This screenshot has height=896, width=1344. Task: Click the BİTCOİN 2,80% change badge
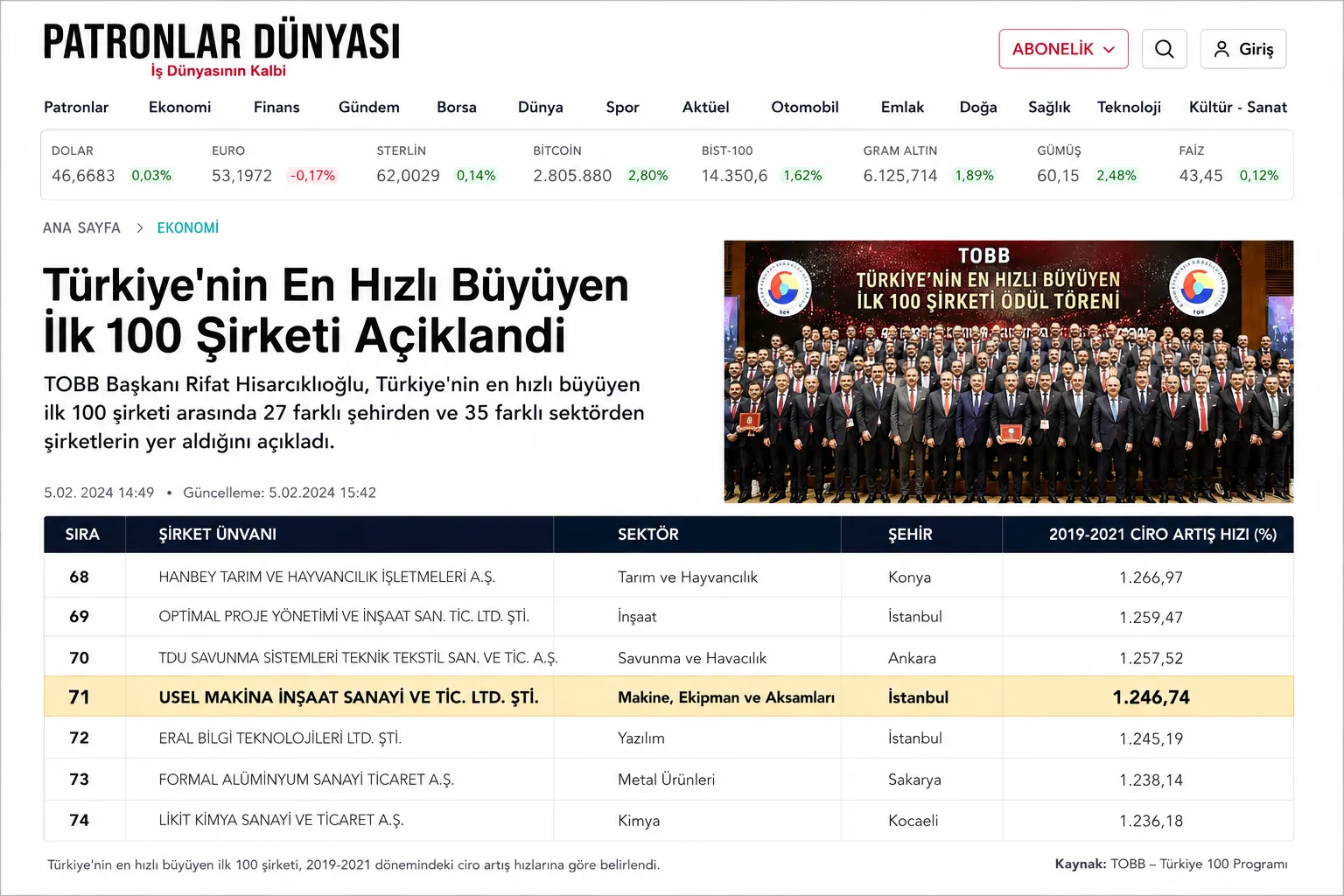point(647,176)
